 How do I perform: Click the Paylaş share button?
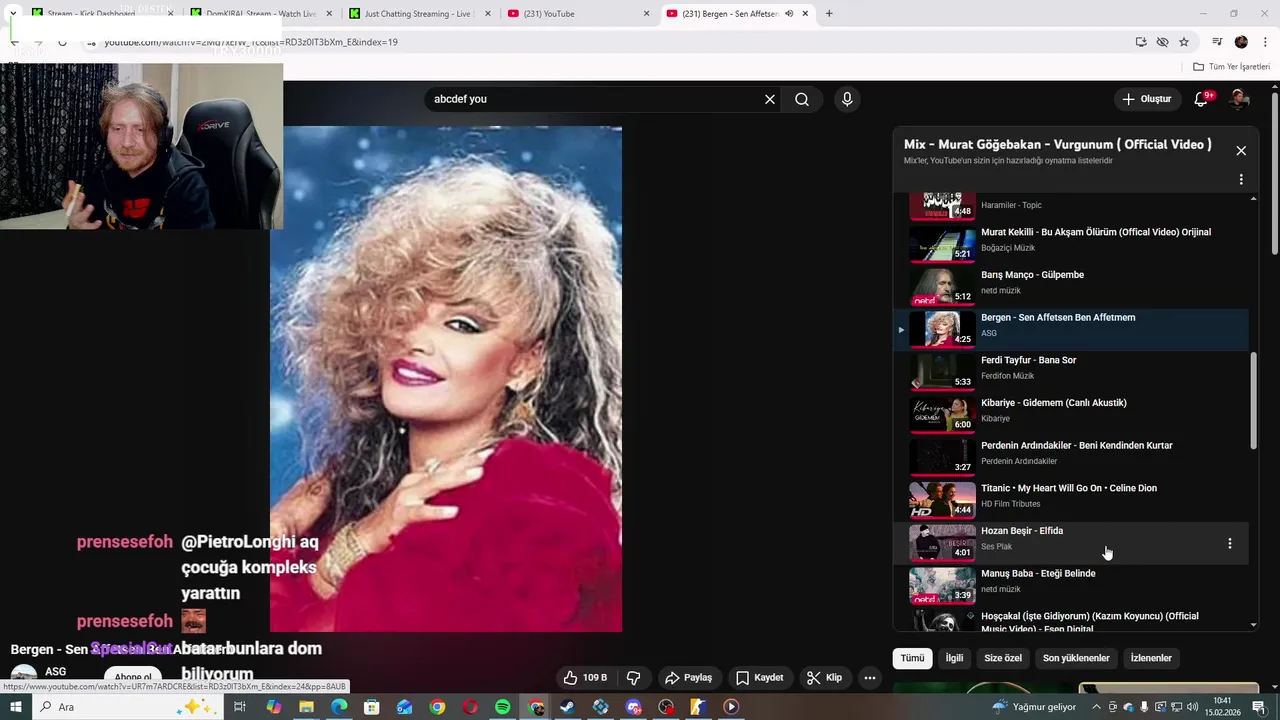coord(689,677)
